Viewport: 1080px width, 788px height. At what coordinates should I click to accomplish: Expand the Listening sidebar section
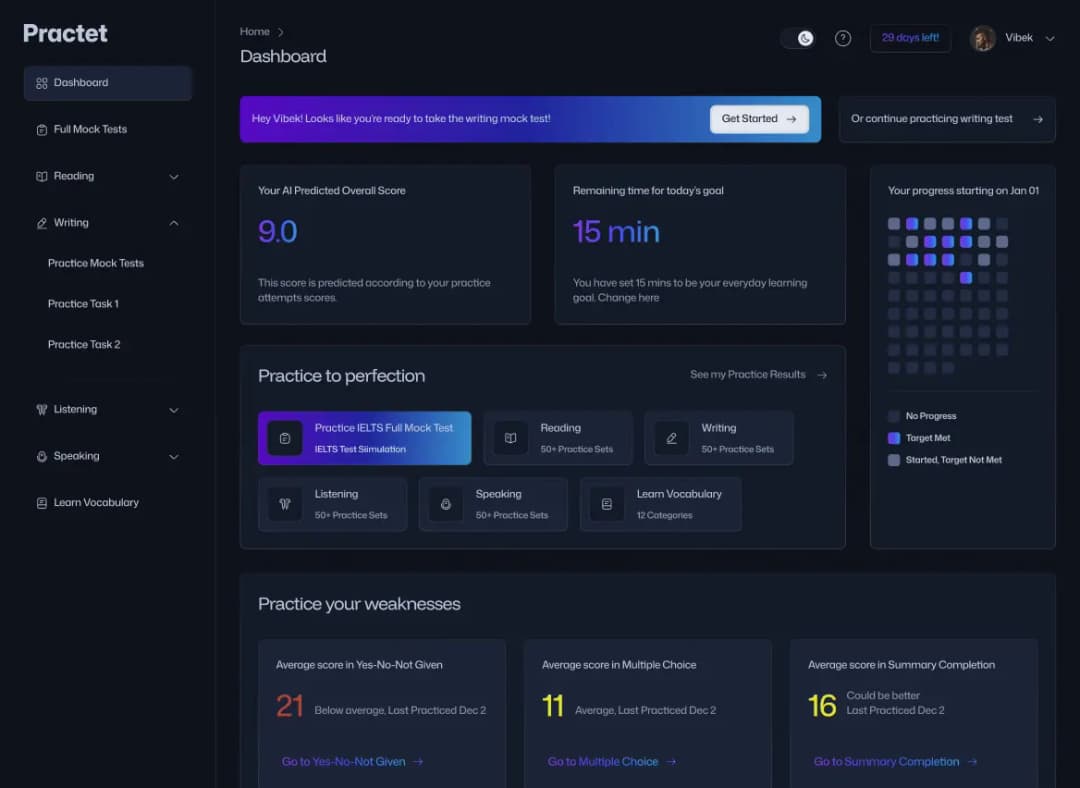174,410
